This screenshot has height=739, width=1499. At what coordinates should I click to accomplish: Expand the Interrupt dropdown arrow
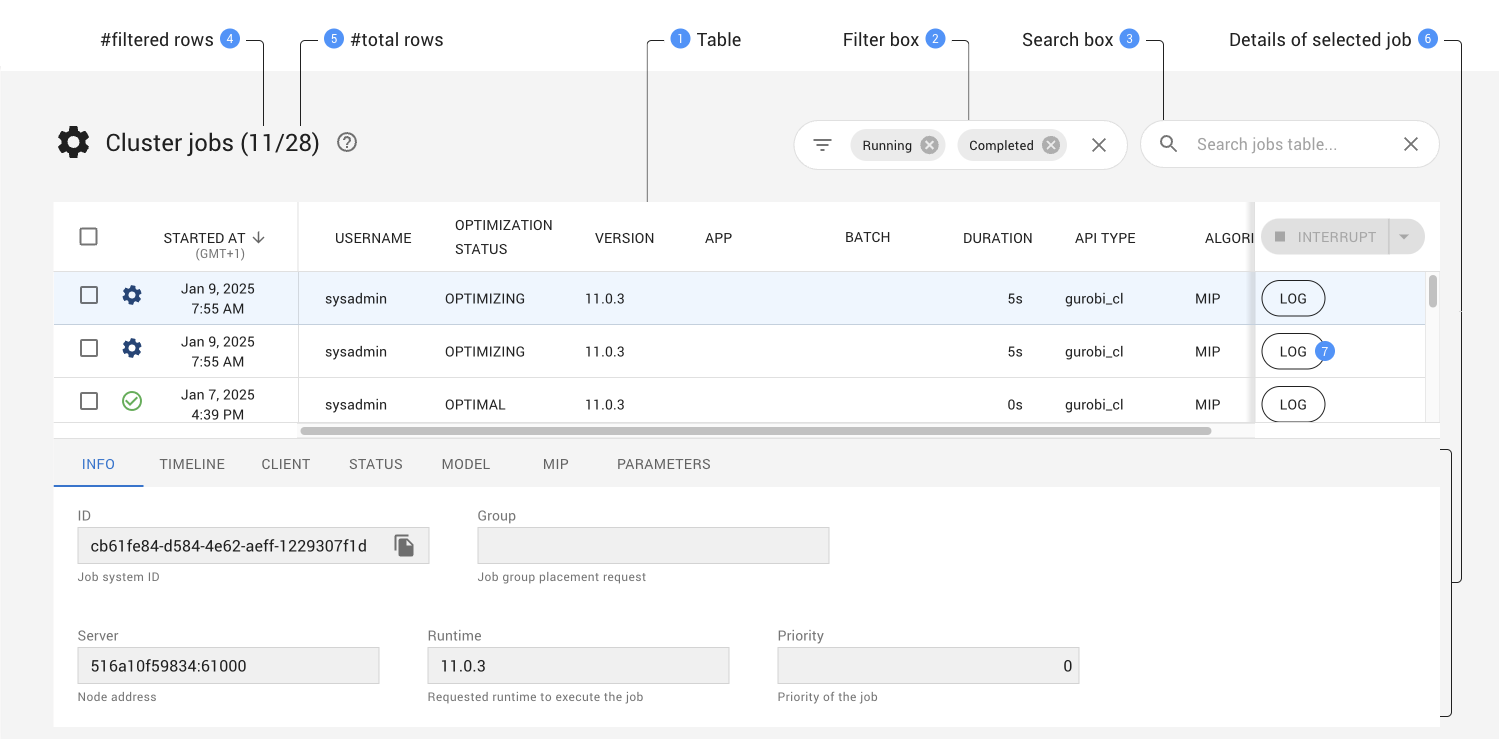[x=1404, y=237]
